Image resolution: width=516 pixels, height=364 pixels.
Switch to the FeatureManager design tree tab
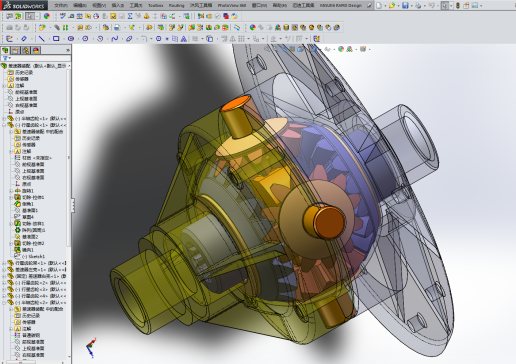click(x=5, y=50)
